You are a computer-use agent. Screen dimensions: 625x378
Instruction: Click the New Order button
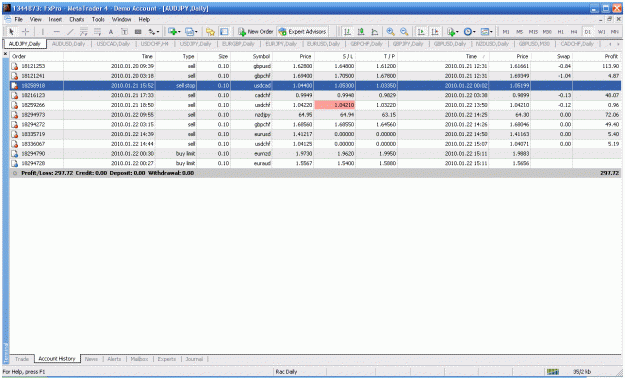[256, 32]
